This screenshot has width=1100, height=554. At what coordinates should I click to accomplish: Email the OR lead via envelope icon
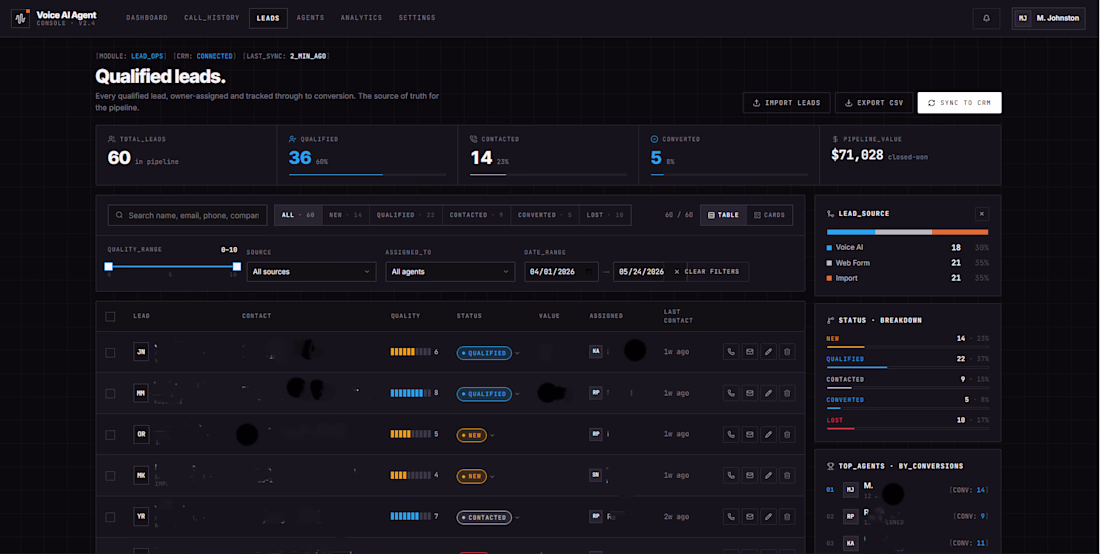[x=749, y=435]
